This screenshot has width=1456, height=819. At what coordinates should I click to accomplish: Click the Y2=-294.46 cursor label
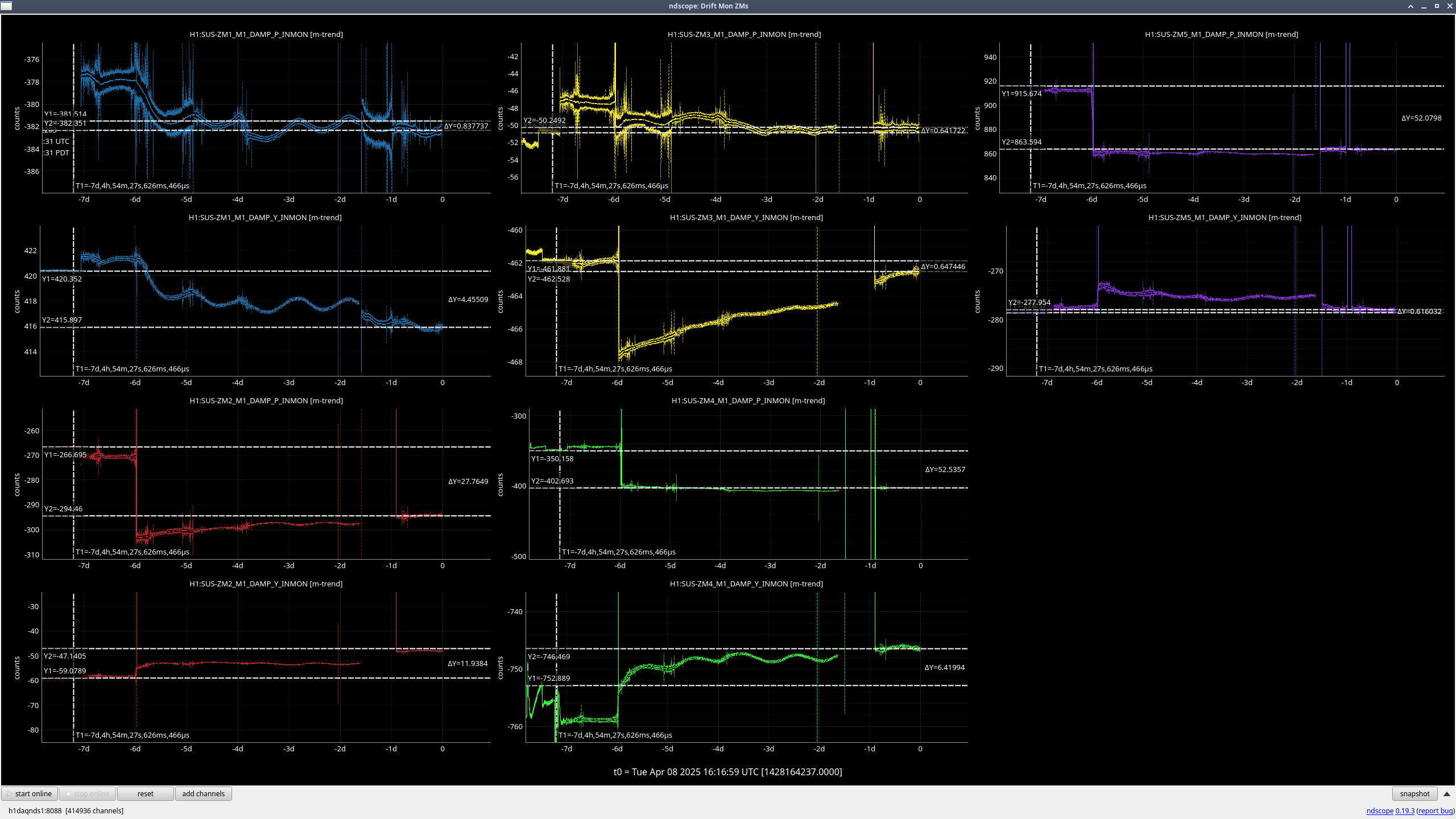pyautogui.click(x=63, y=508)
